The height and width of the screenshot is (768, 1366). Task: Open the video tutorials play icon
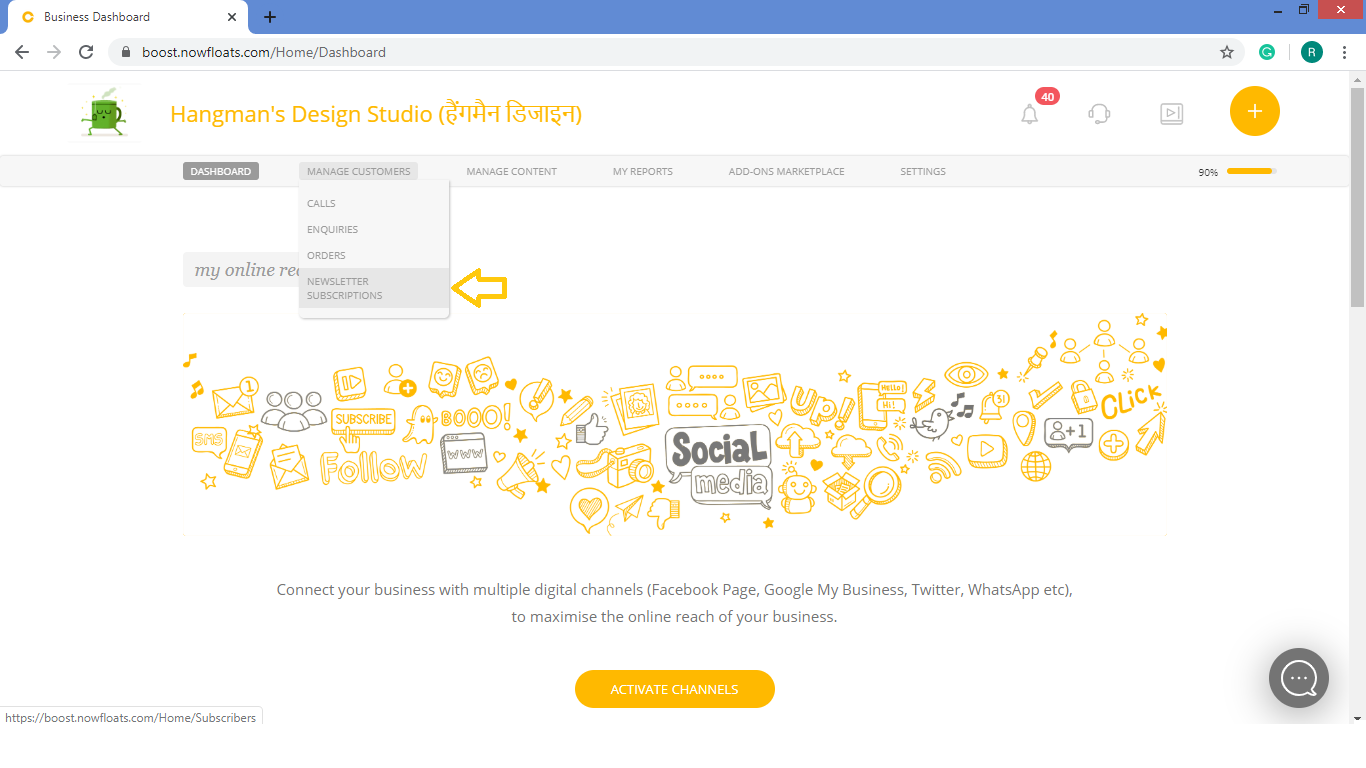tap(1171, 114)
